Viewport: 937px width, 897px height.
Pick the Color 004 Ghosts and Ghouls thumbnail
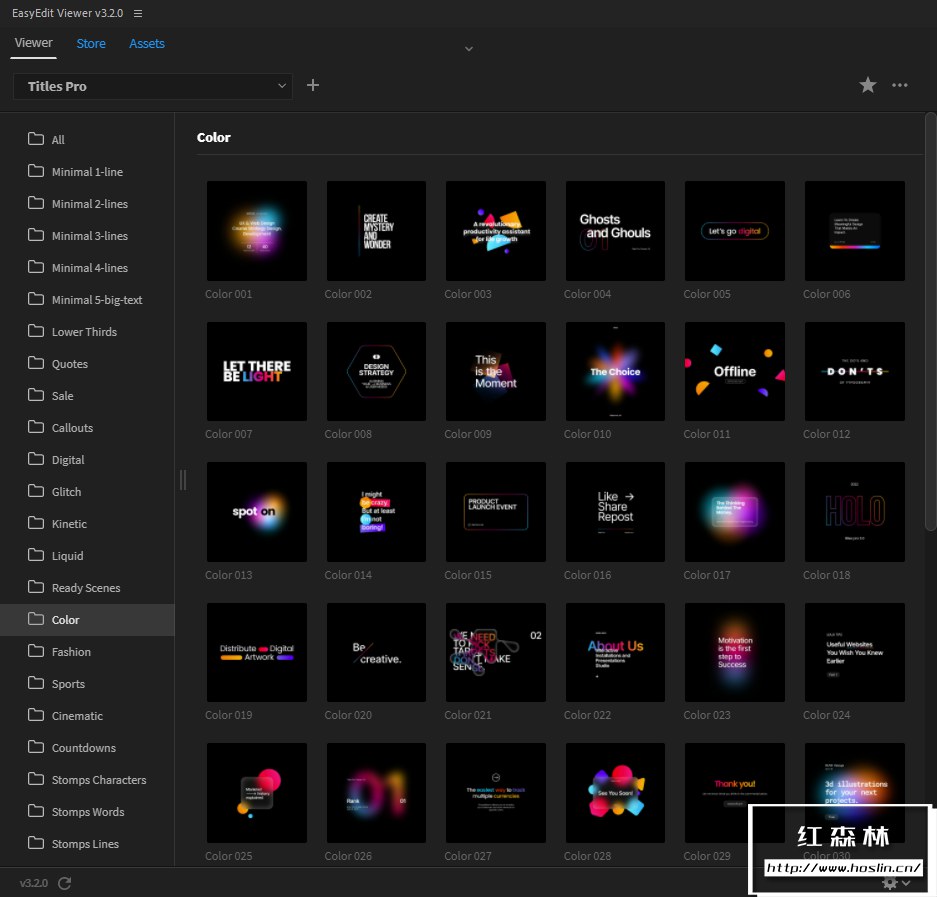tap(615, 231)
